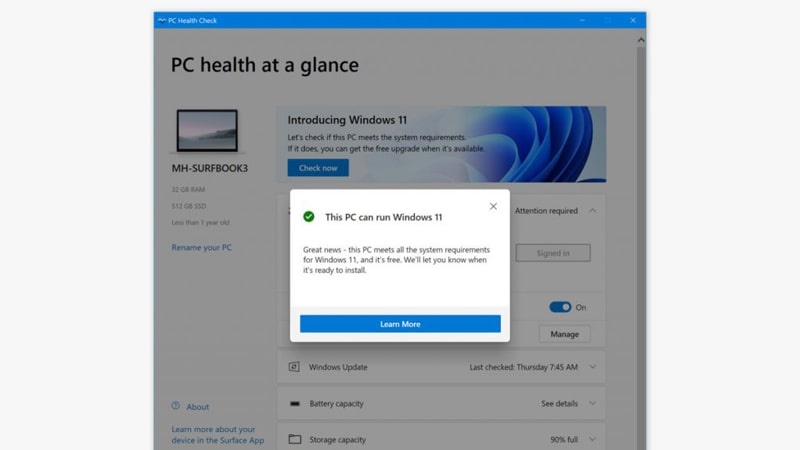Close the PC Health Check window

(633, 20)
